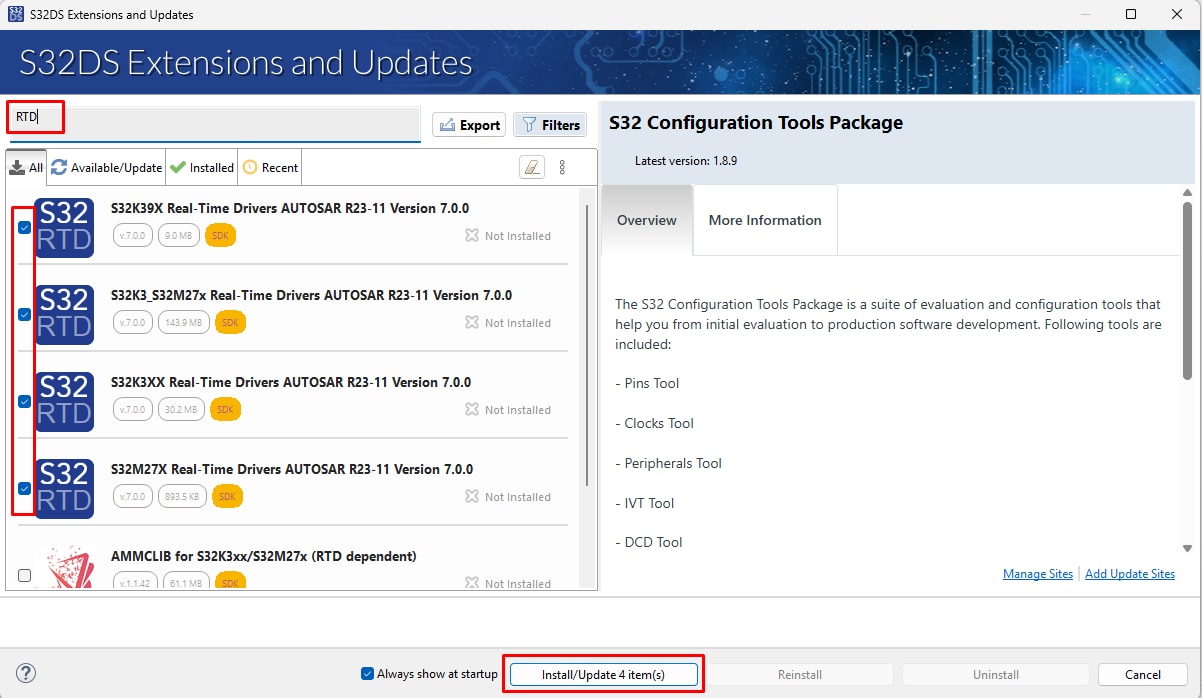Disable Always show at startup
1202x698 pixels.
coord(368,673)
